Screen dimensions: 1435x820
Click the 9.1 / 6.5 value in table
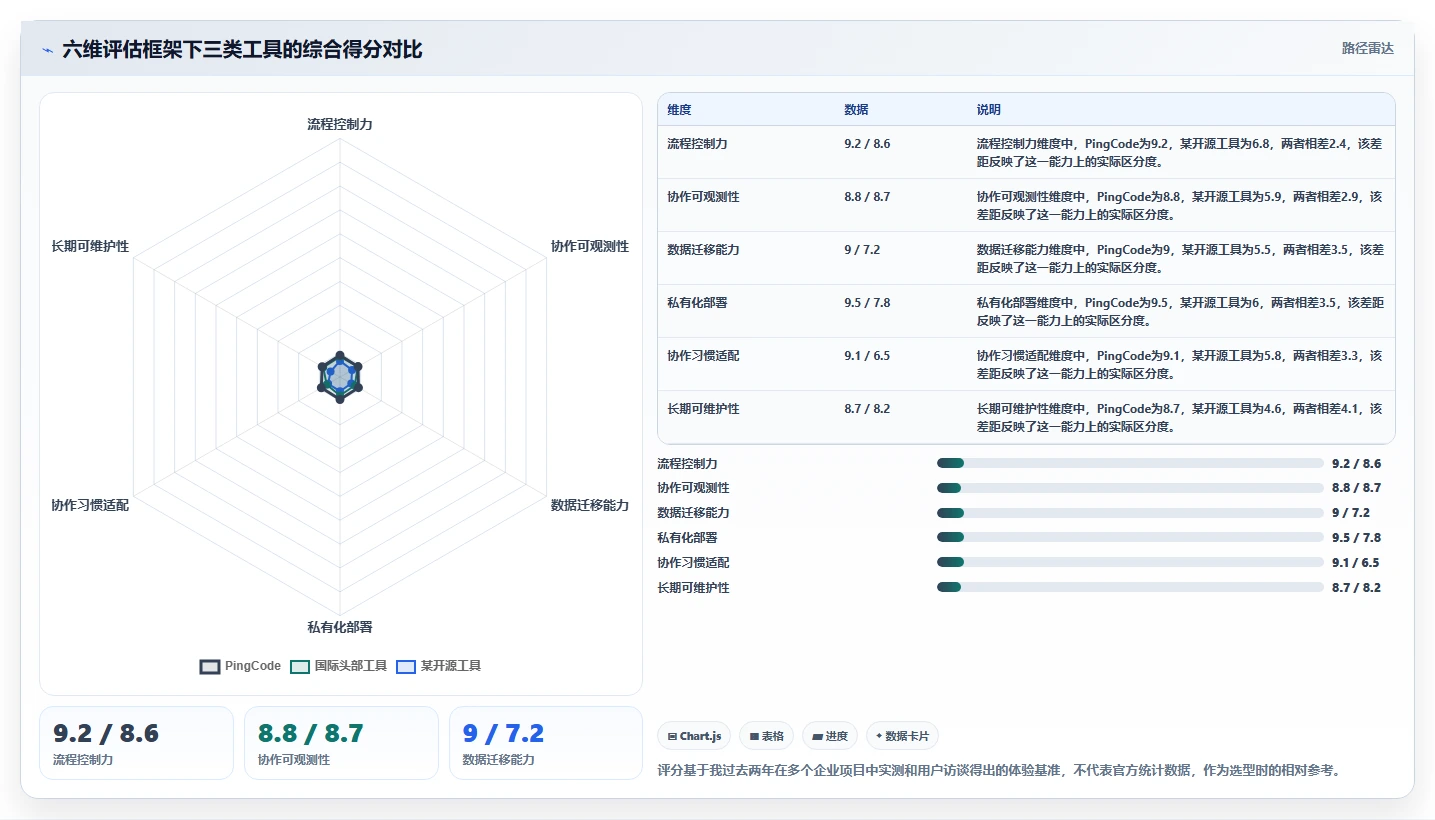click(x=867, y=356)
